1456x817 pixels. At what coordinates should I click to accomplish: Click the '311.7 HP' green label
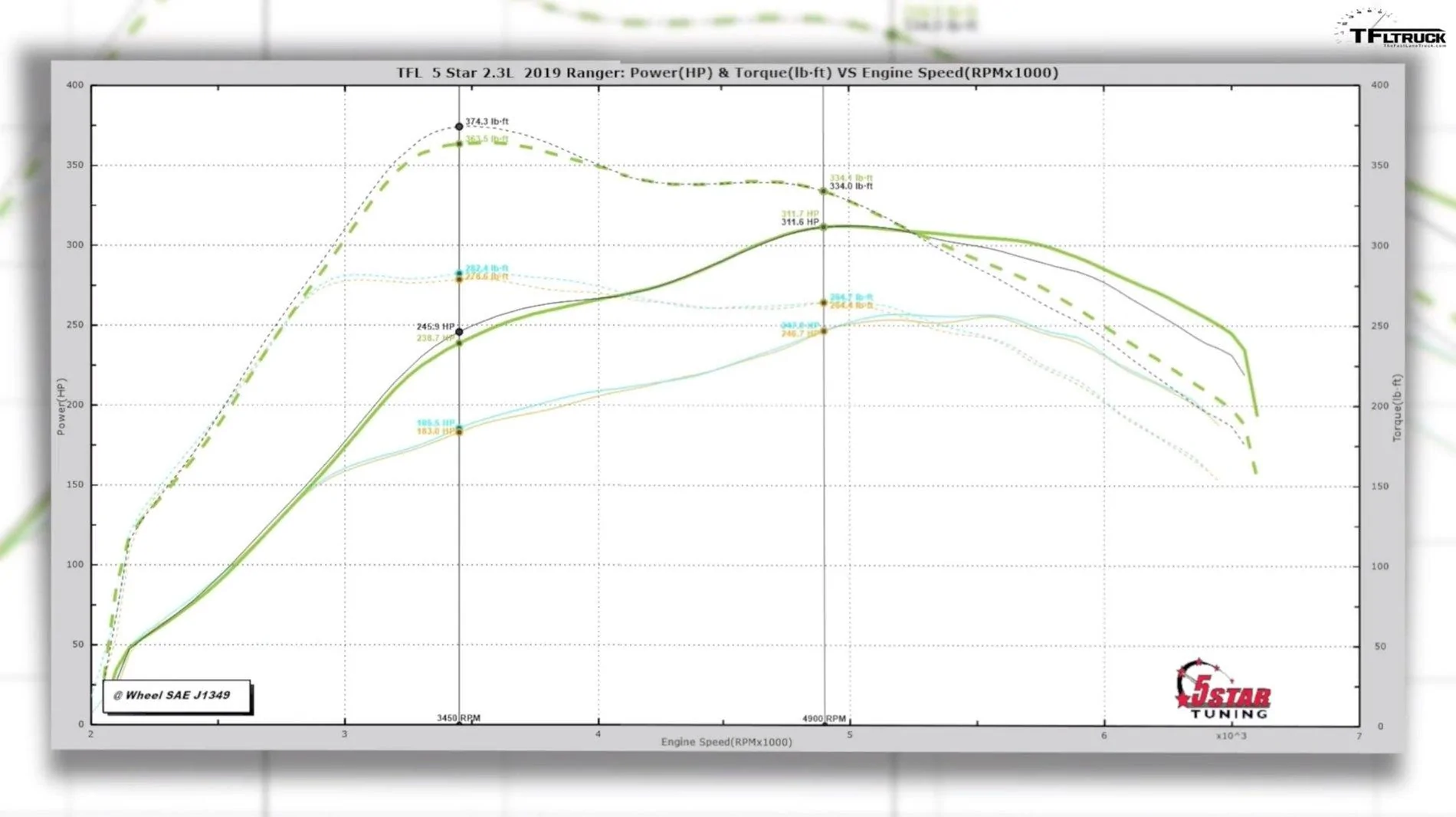coord(799,214)
